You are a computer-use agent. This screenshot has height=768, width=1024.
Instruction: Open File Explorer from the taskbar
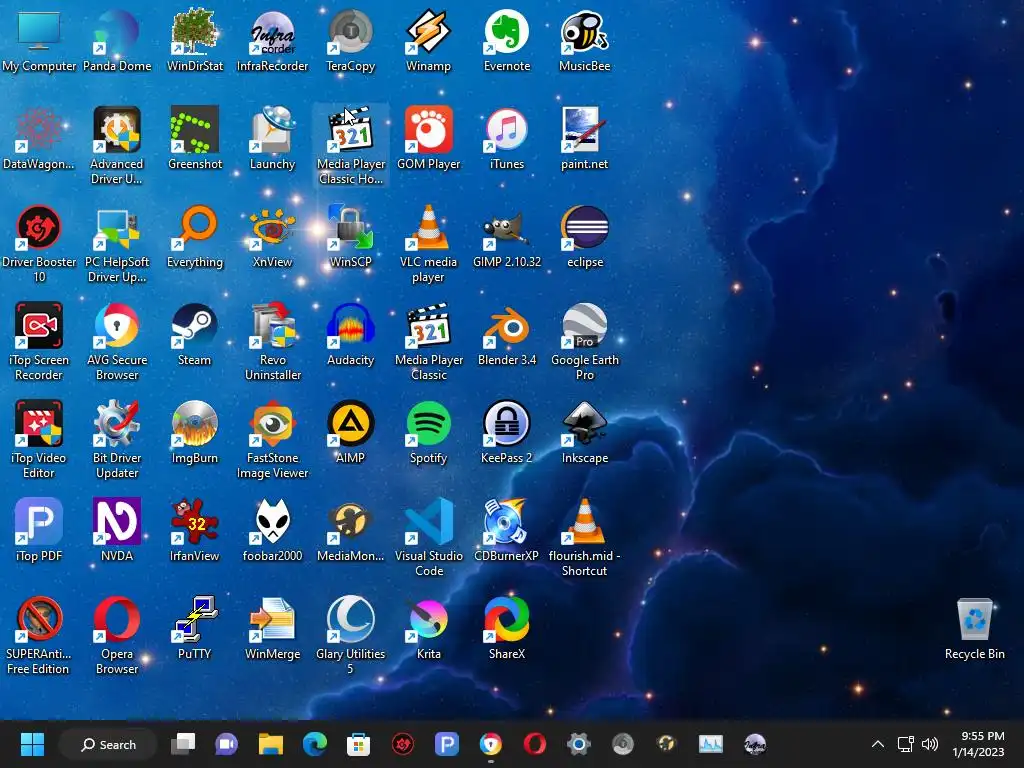(x=270, y=744)
